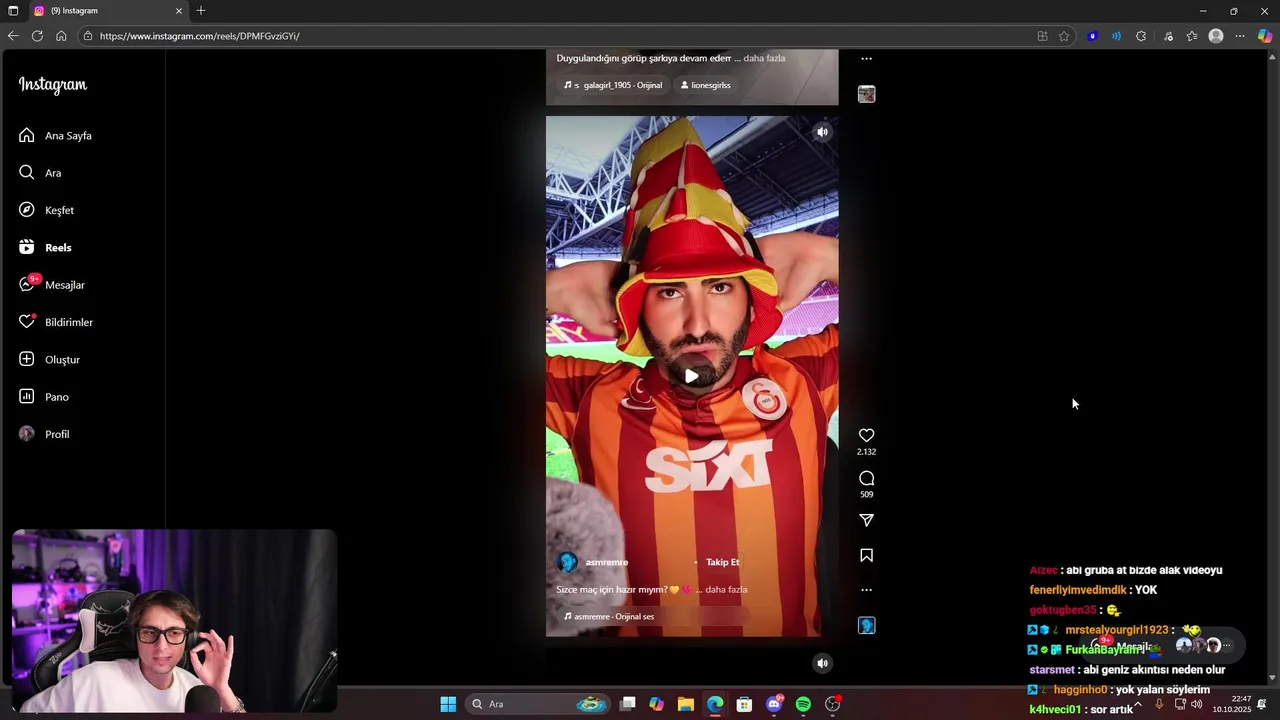Open the tab actions menu icon
Screen dimensions: 1280x720
click(x=13, y=11)
